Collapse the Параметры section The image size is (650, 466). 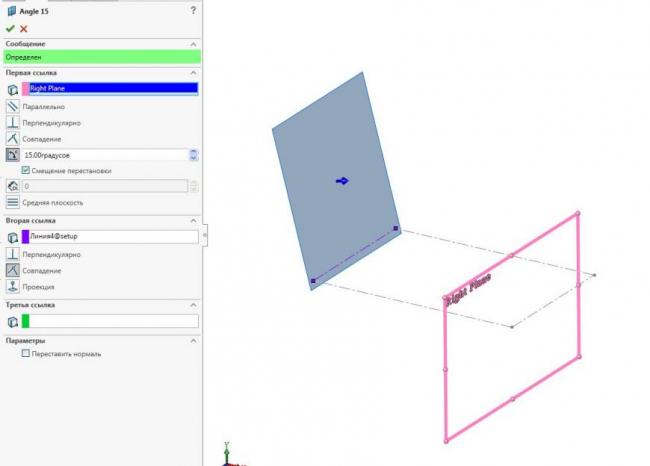click(x=193, y=341)
